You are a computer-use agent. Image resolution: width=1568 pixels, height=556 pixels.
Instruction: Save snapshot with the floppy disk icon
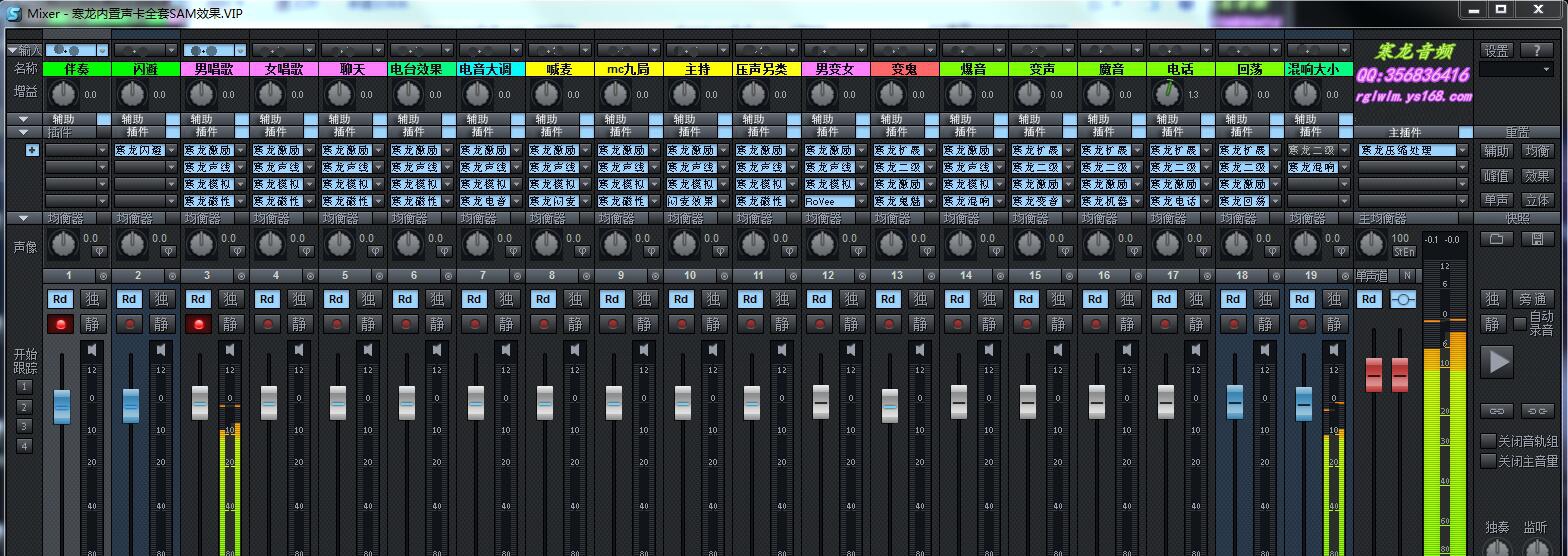1537,239
